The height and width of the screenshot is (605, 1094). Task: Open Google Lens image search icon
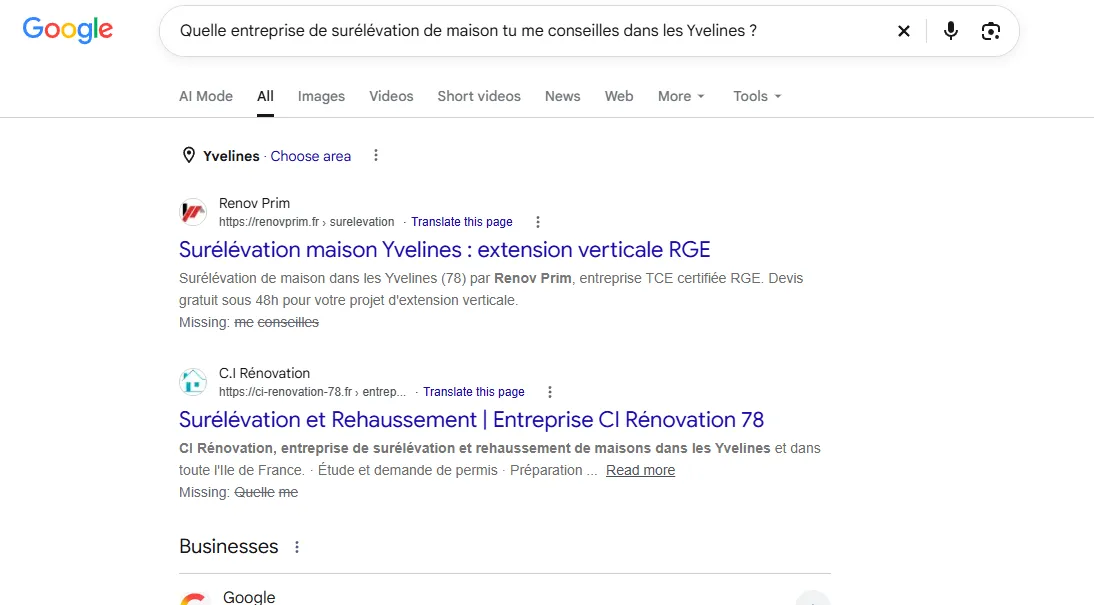(991, 31)
